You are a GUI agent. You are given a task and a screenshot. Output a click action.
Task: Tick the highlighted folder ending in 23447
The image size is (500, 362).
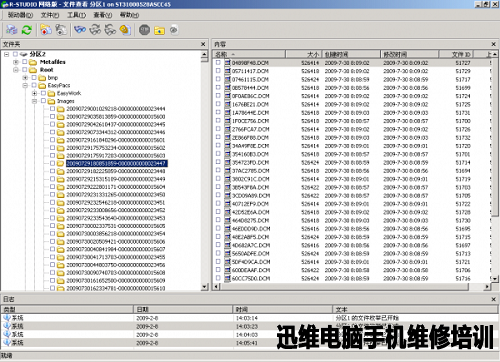coord(52,163)
